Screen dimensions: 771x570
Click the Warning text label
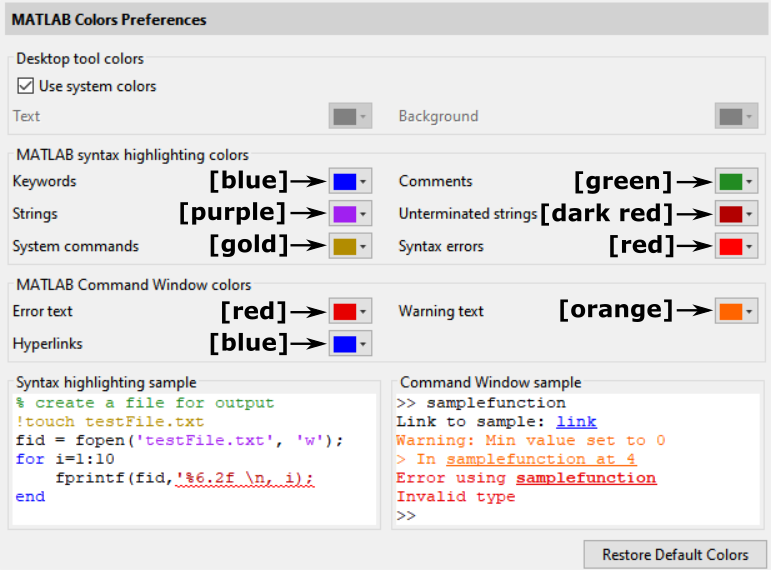point(441,311)
